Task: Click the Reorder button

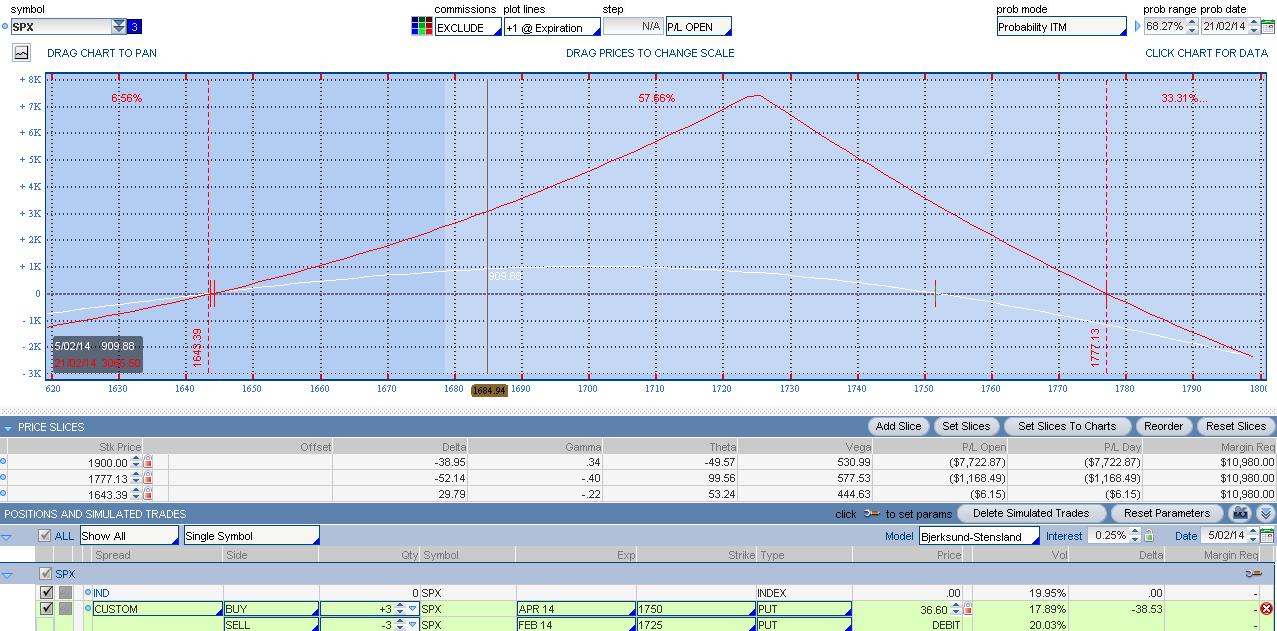Action: point(1164,426)
